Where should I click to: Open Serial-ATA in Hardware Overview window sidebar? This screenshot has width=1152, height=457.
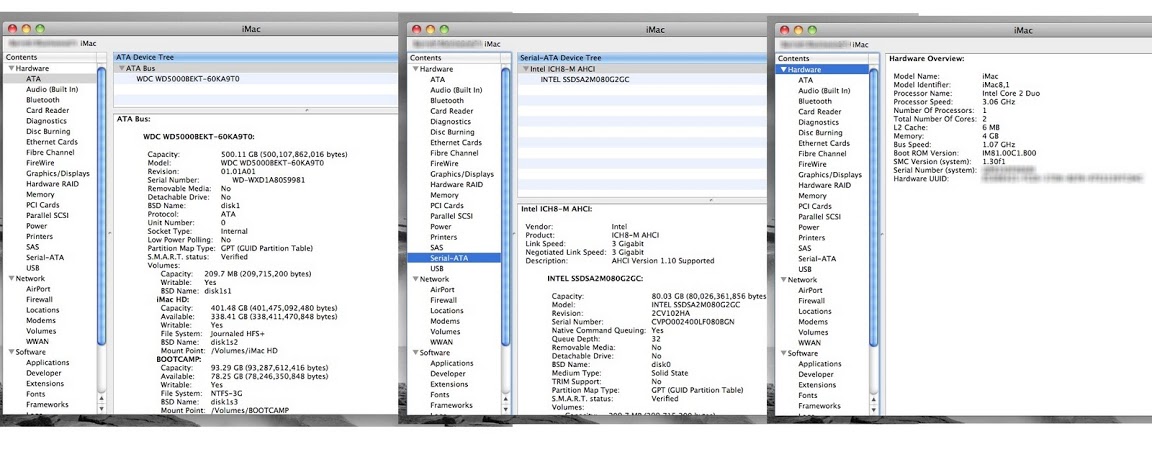tap(818, 259)
